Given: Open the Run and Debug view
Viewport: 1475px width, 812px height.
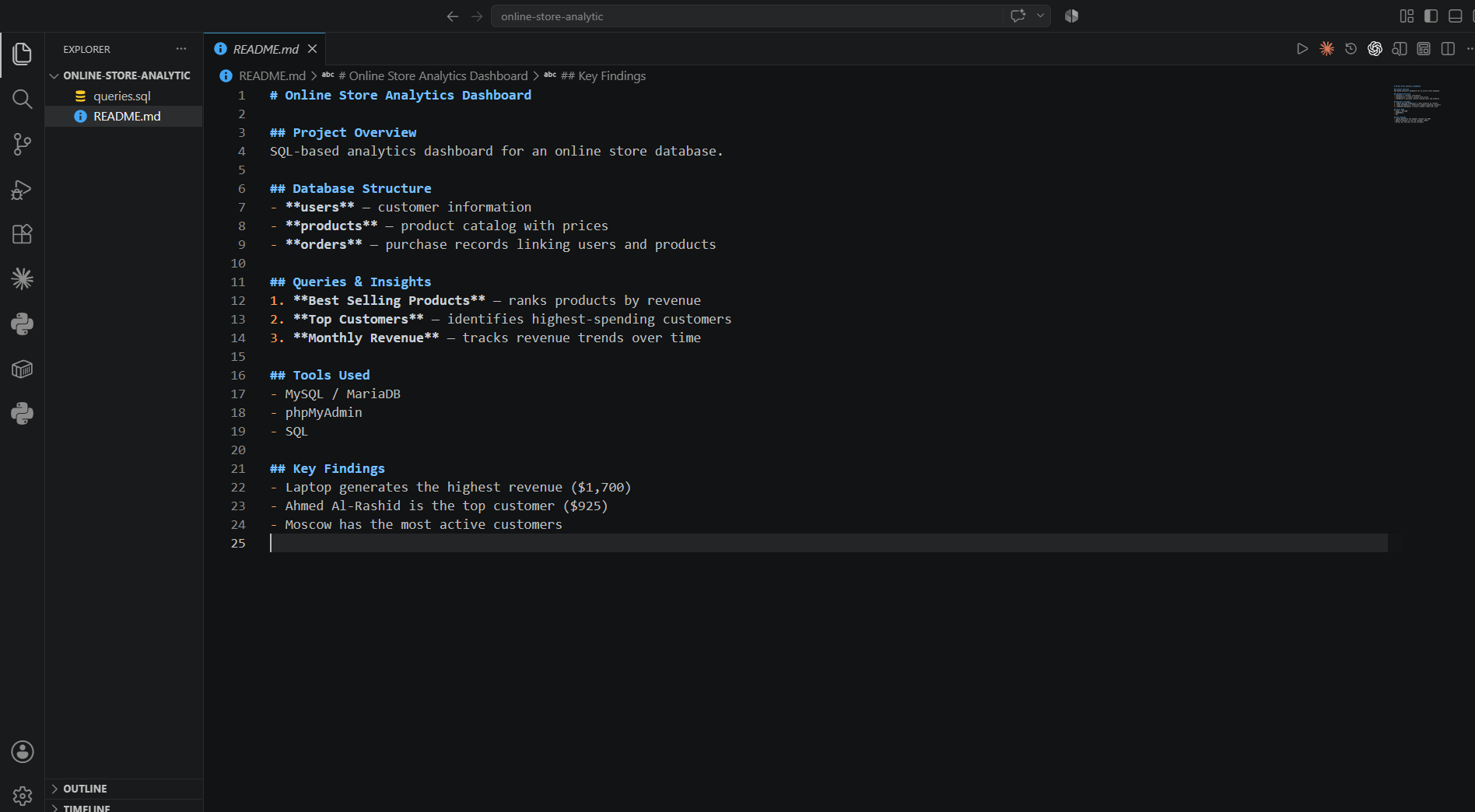Looking at the screenshot, I should coord(23,189).
